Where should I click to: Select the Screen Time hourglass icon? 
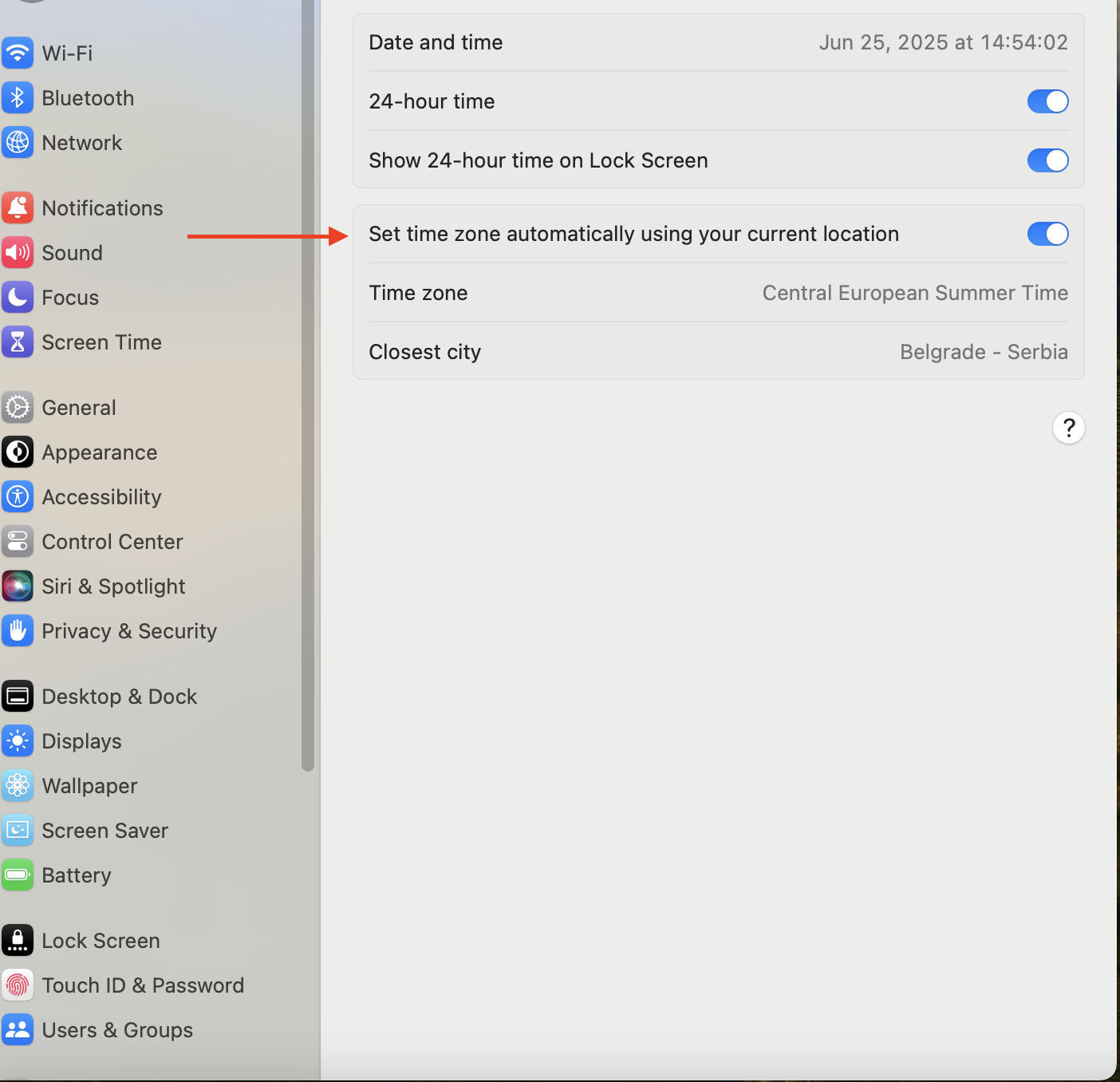[18, 342]
